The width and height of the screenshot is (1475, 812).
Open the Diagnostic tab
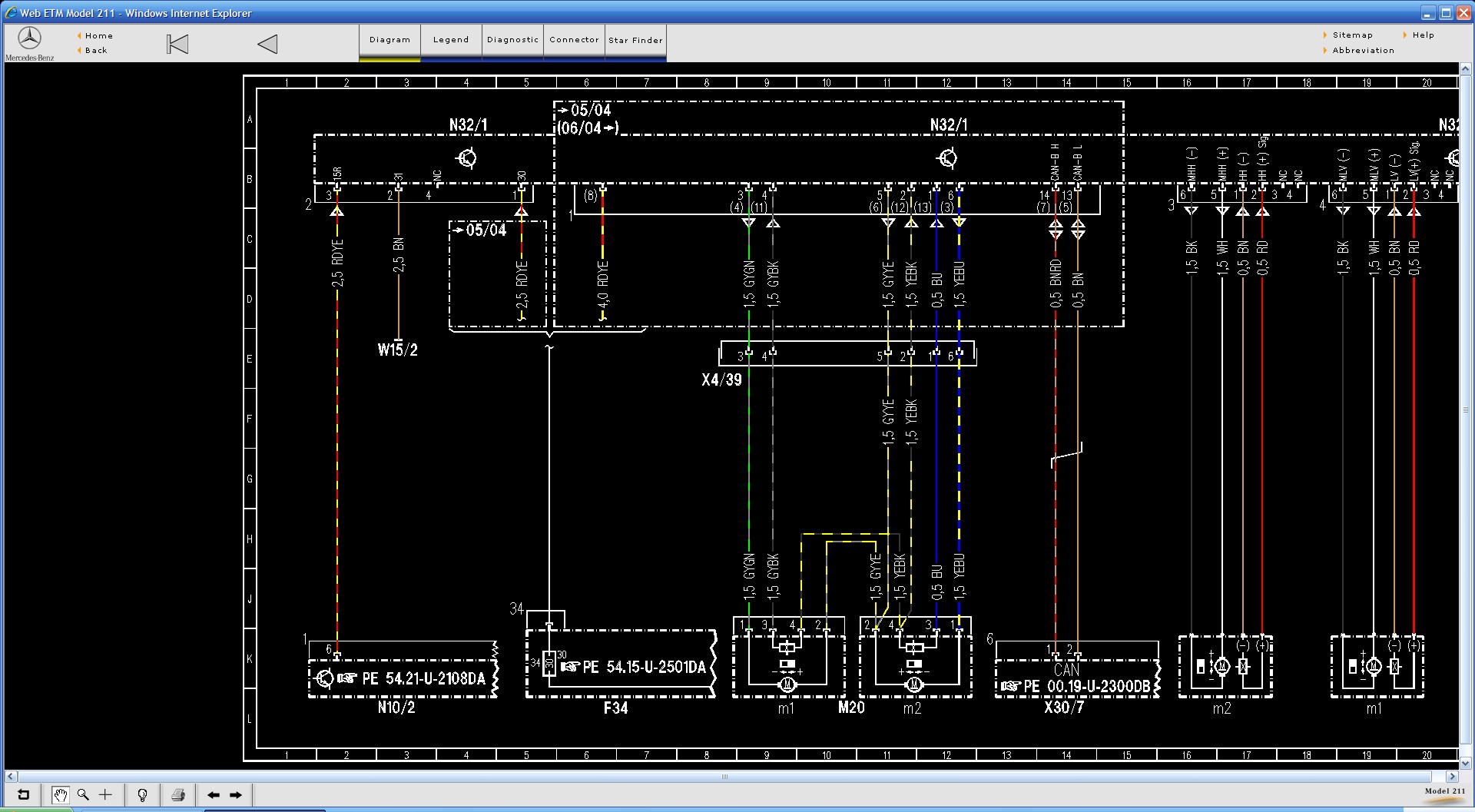[x=512, y=40]
